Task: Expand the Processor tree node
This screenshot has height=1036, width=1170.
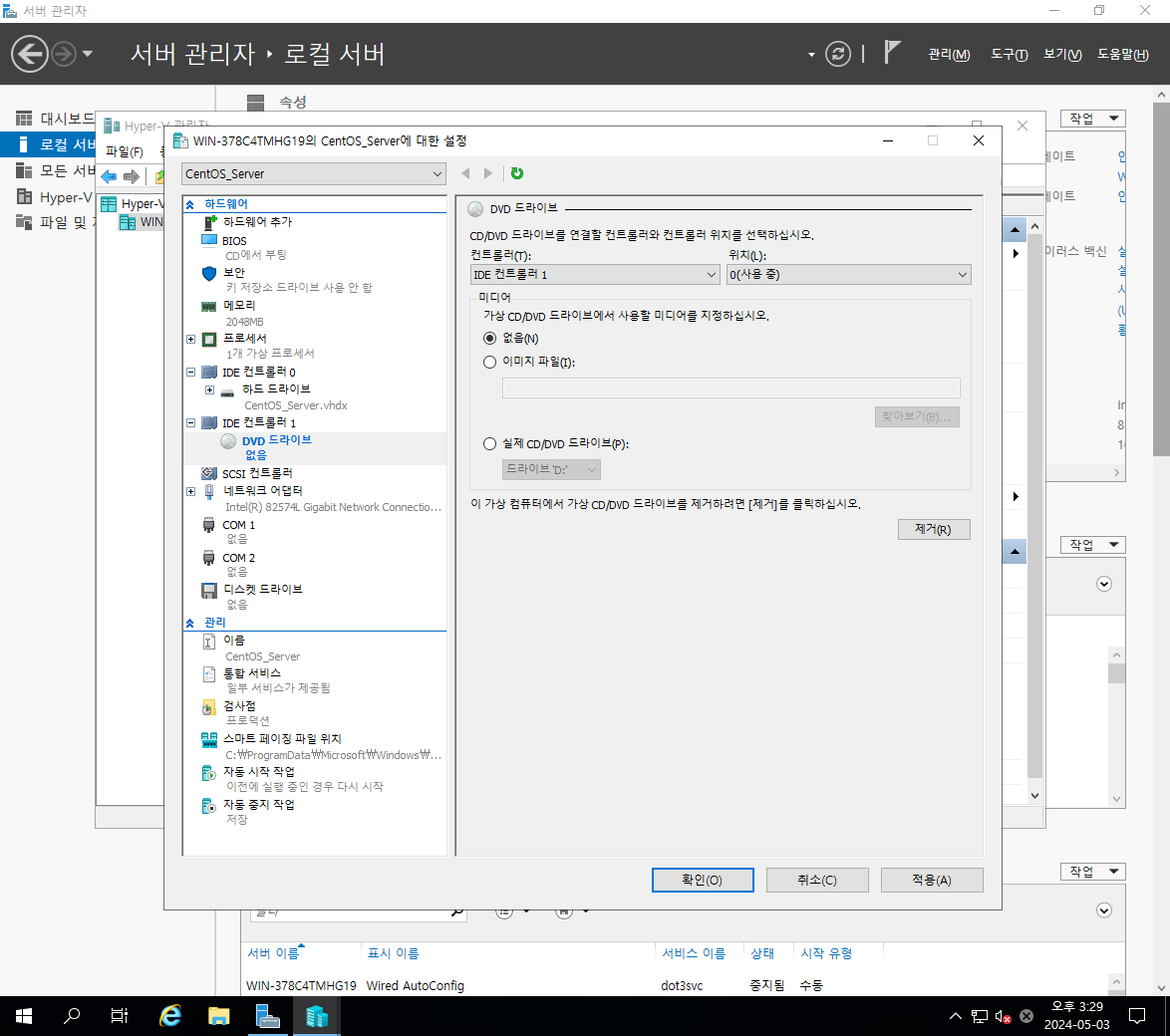Action: tap(191, 340)
